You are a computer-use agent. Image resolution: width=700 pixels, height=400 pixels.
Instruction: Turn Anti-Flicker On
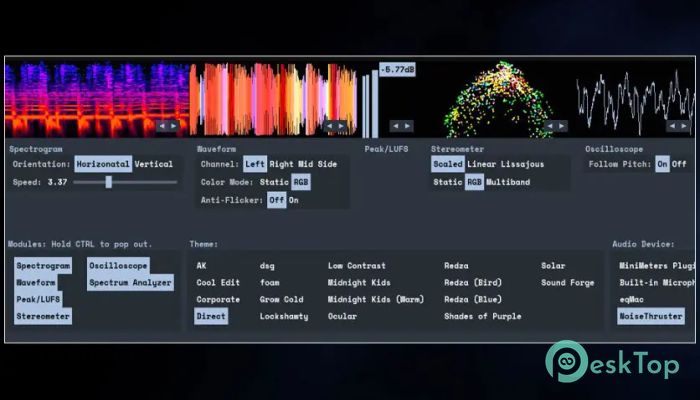pos(293,200)
